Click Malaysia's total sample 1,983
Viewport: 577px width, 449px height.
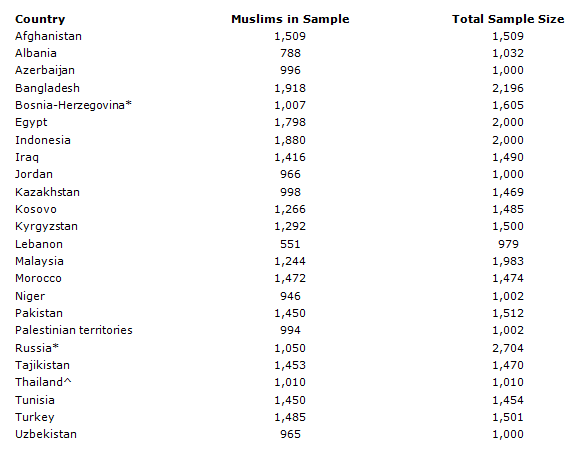[508, 261]
